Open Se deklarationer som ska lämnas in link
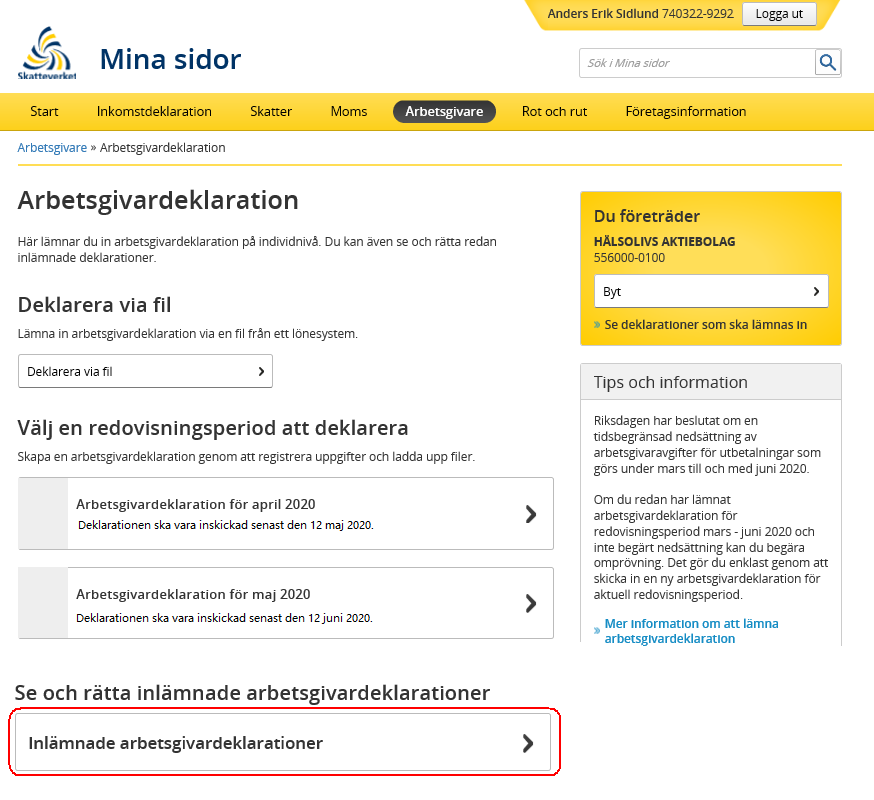The height and width of the screenshot is (800, 874). click(x=705, y=324)
